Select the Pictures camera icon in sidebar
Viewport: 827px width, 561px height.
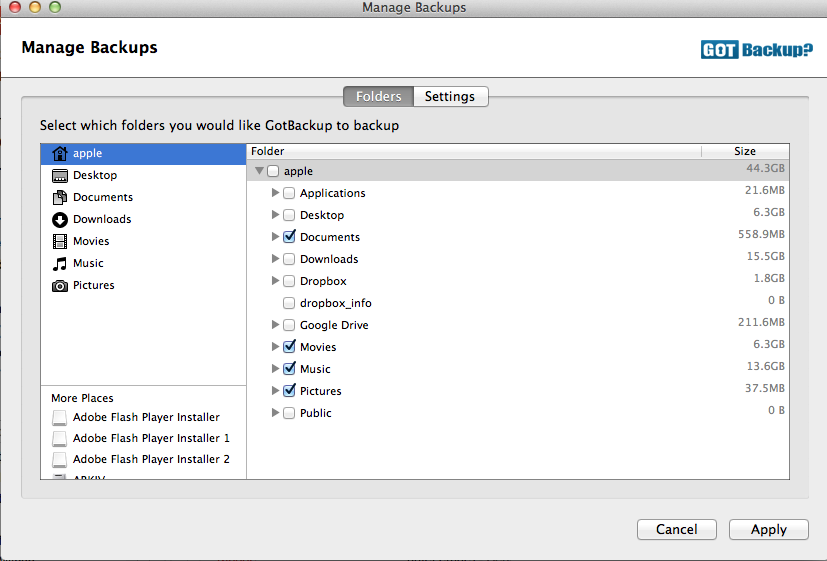[60, 286]
